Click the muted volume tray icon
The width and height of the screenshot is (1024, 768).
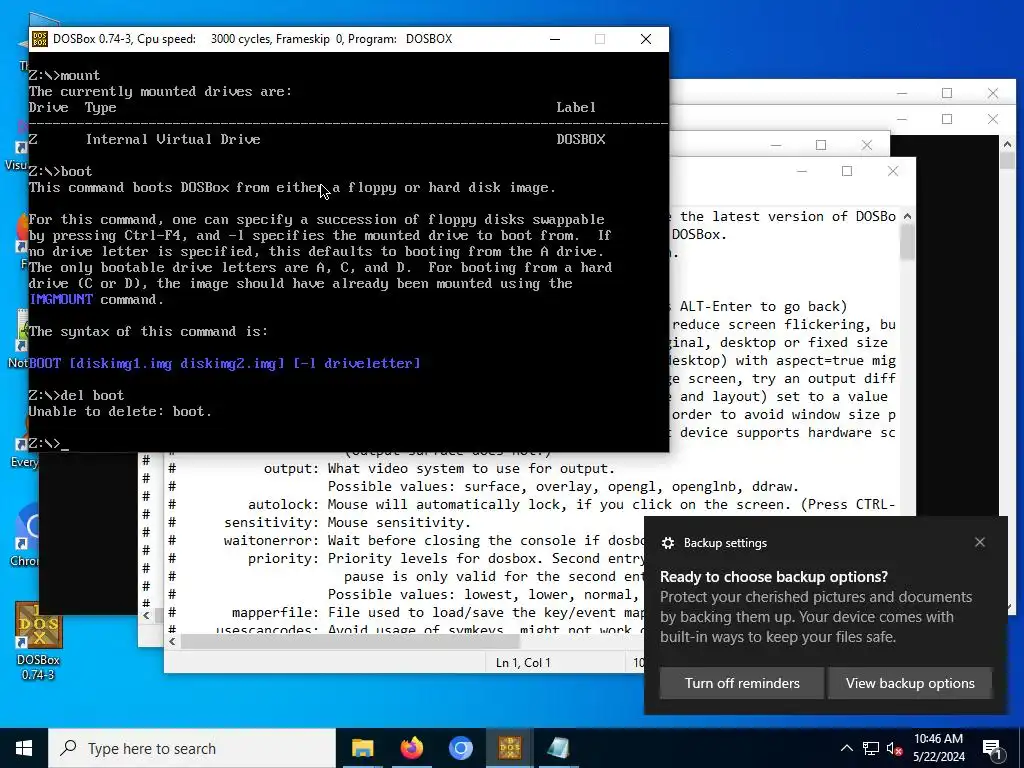pos(895,749)
